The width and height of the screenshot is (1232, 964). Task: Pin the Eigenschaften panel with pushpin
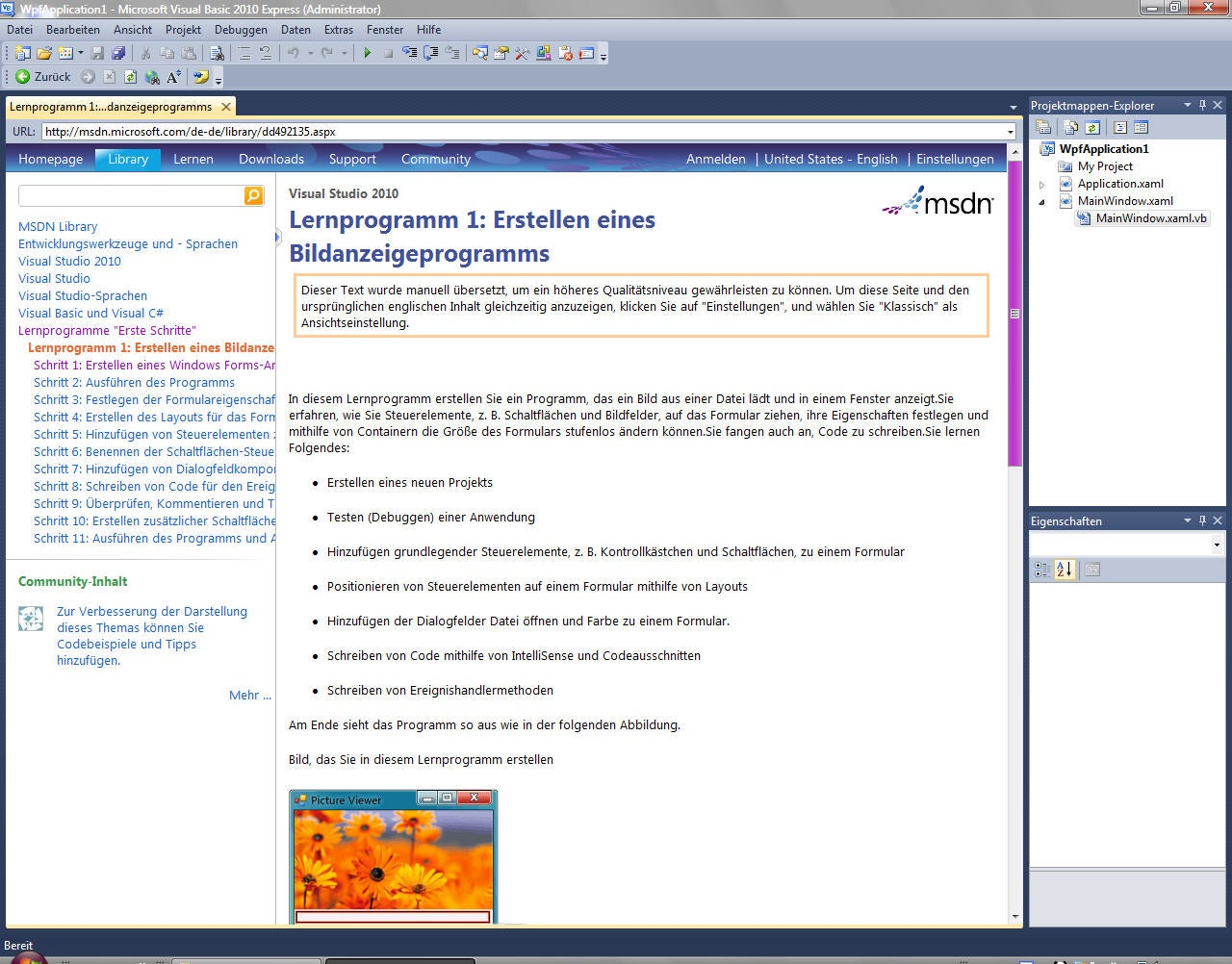tap(1202, 520)
